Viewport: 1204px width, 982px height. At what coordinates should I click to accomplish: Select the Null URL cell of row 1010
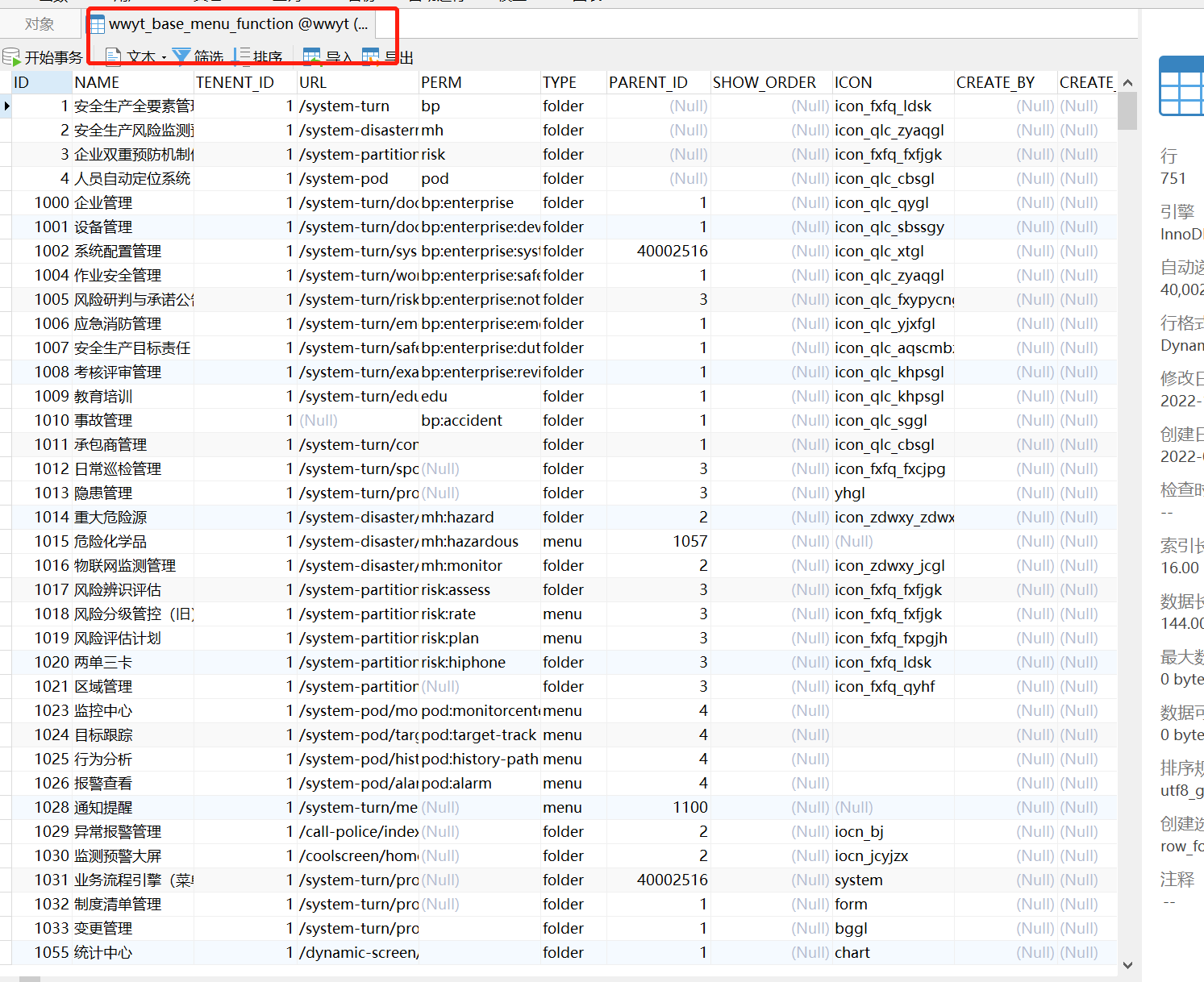point(358,420)
